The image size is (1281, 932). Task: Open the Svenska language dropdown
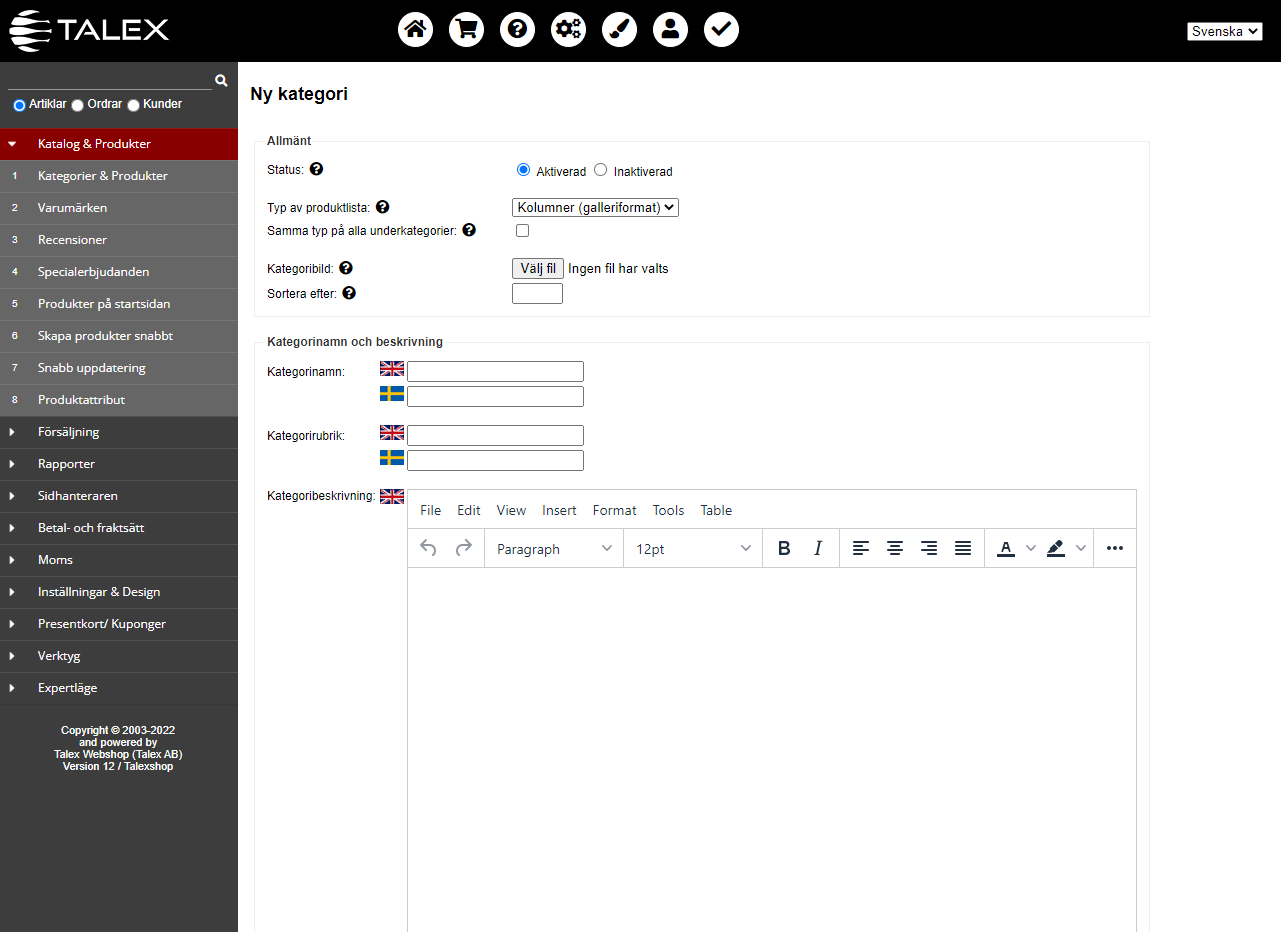[x=1225, y=31]
